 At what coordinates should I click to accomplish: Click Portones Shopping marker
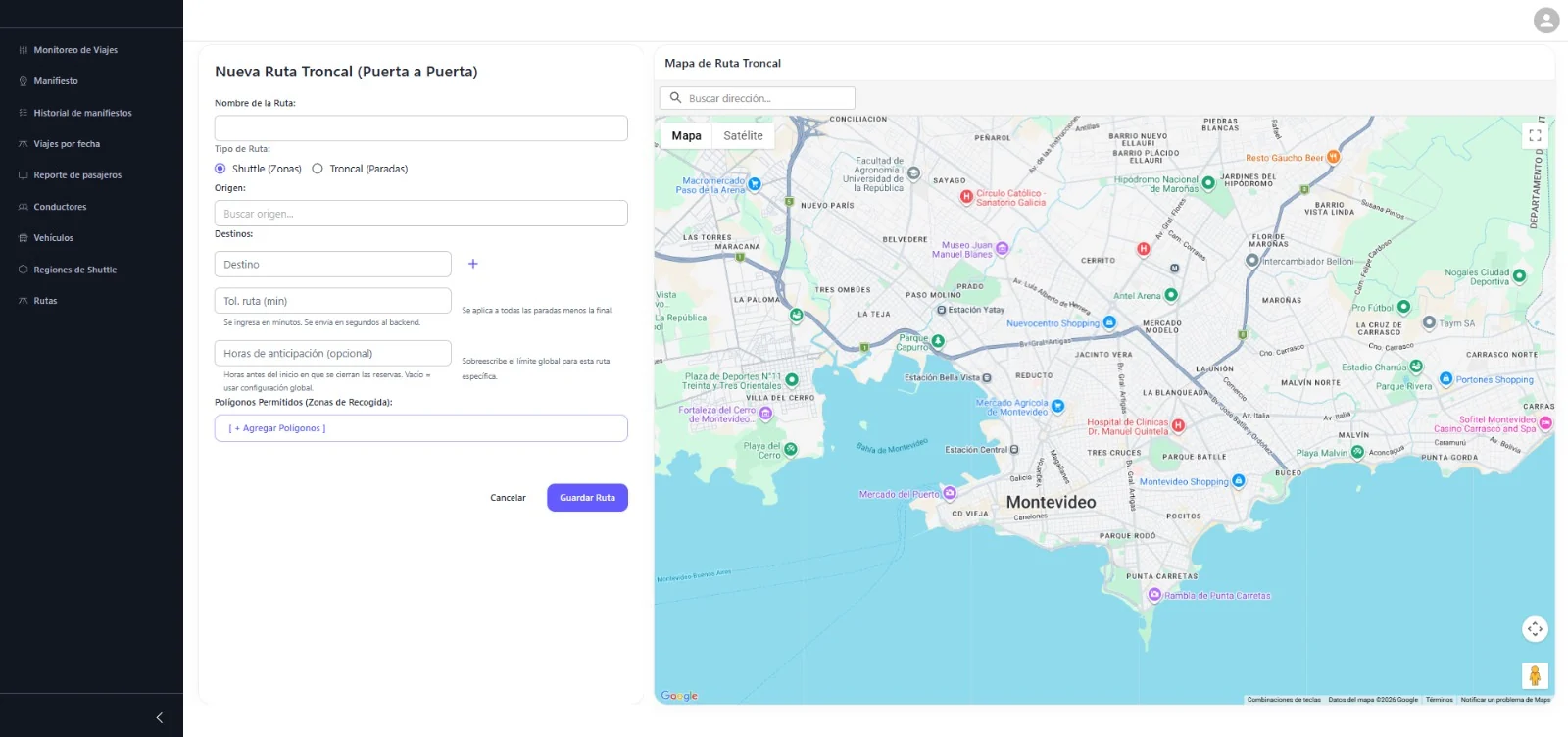tap(1445, 378)
